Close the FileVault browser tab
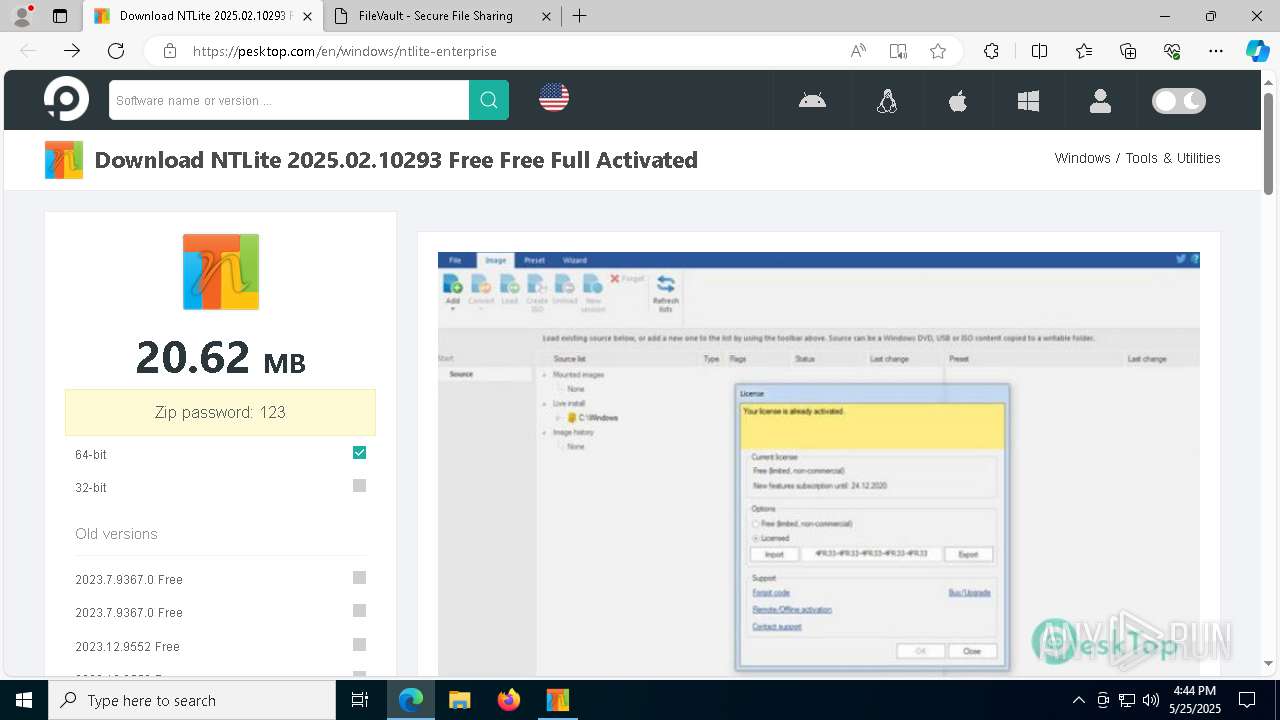The image size is (1280, 720). 545,16
